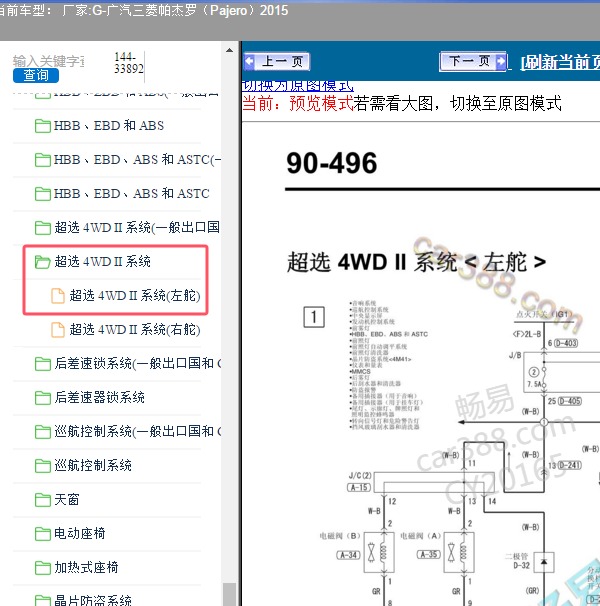This screenshot has height=606, width=600.
Task: Select the 电动座椅 entry
Action: point(80,533)
